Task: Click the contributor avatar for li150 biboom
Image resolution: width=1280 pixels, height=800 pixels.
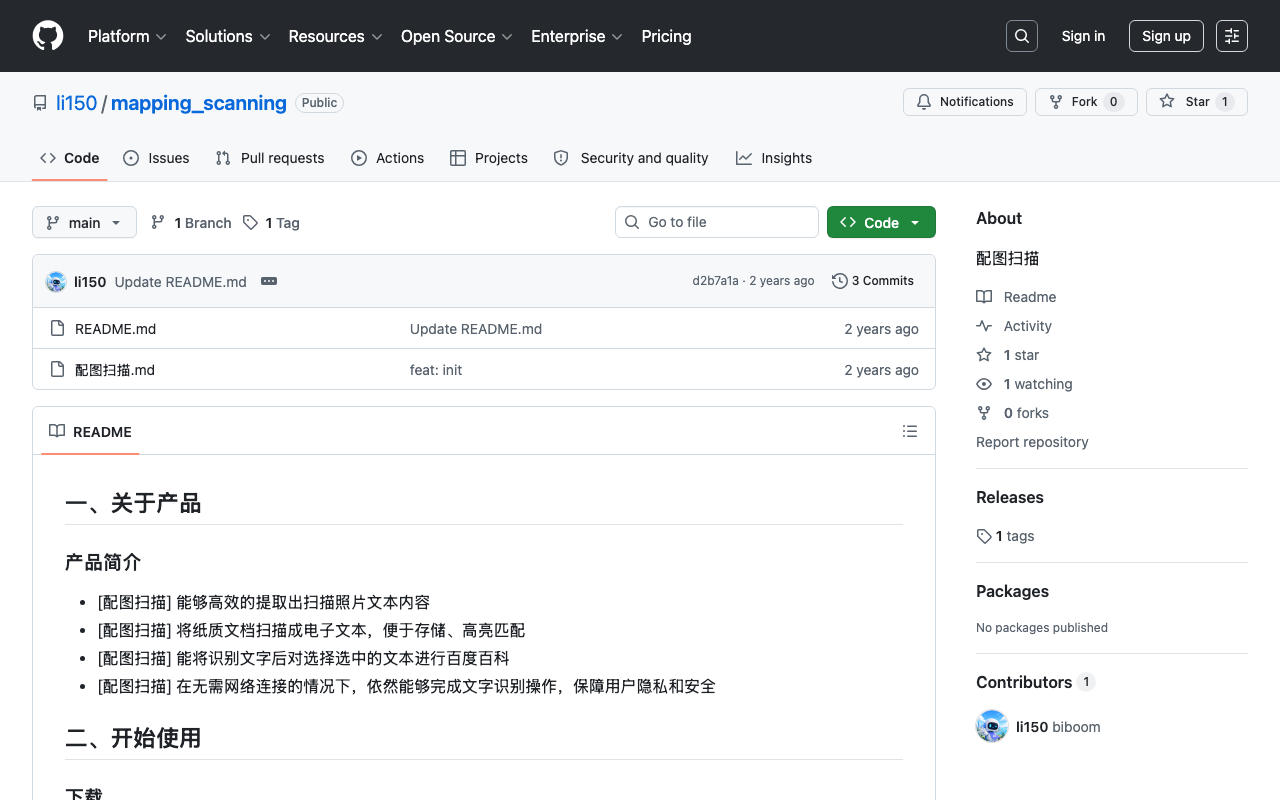Action: pos(992,726)
